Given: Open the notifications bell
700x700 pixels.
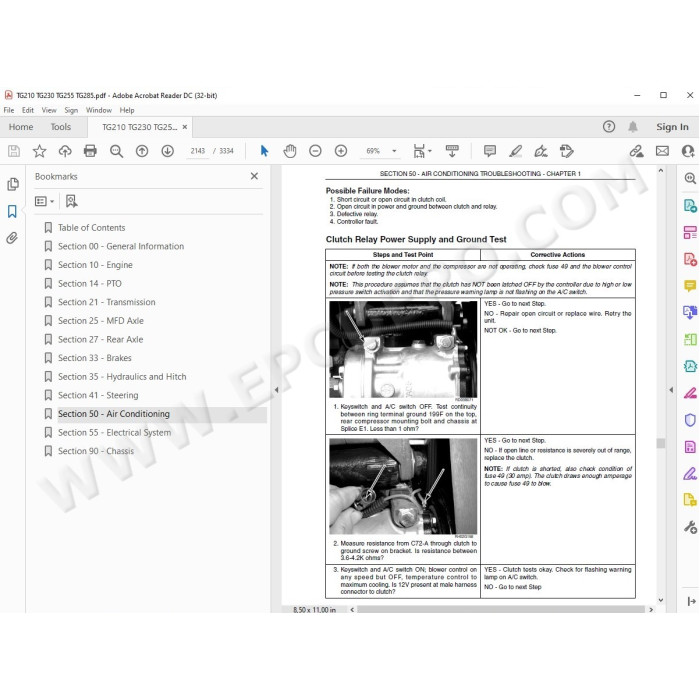Looking at the screenshot, I should point(633,127).
